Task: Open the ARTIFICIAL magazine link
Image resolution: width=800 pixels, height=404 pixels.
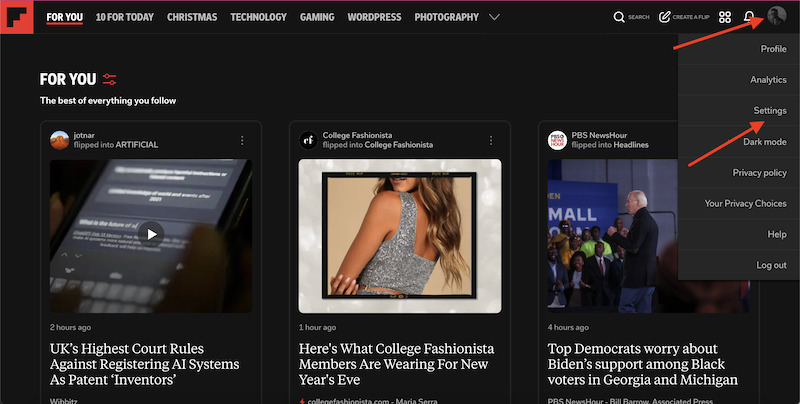Action: pos(137,145)
